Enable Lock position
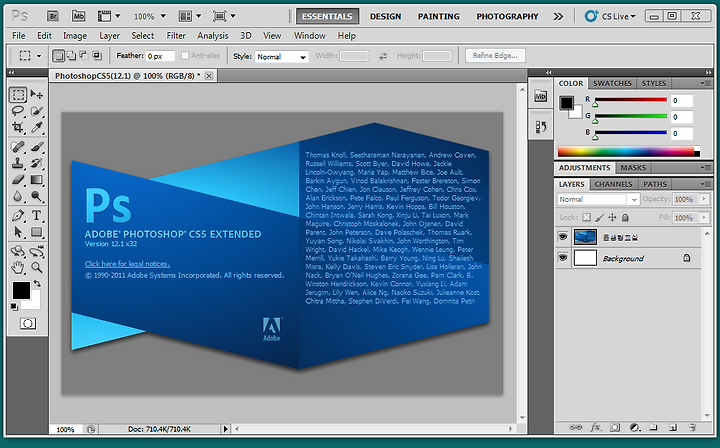Viewport: 720px width, 448px height. [x=612, y=217]
